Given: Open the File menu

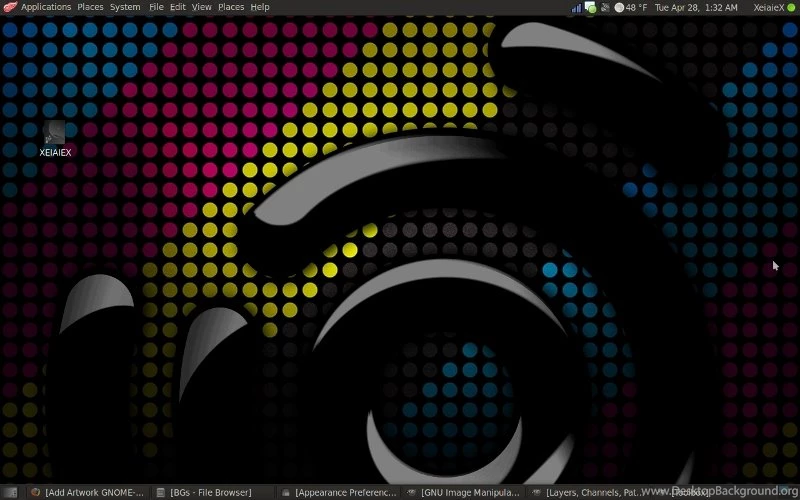Looking at the screenshot, I should 156,7.
